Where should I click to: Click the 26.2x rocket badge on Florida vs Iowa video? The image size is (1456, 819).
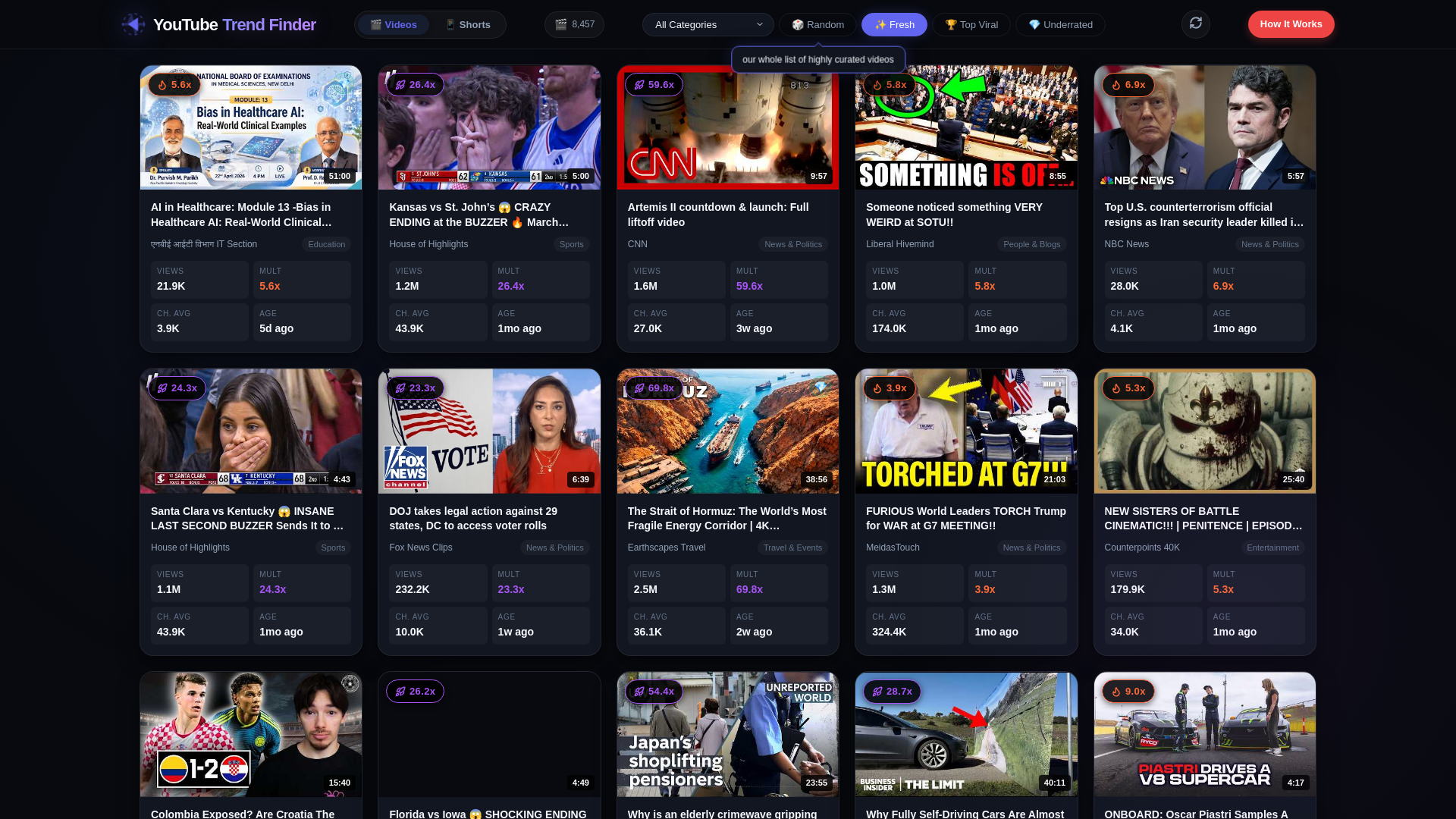pyautogui.click(x=416, y=692)
